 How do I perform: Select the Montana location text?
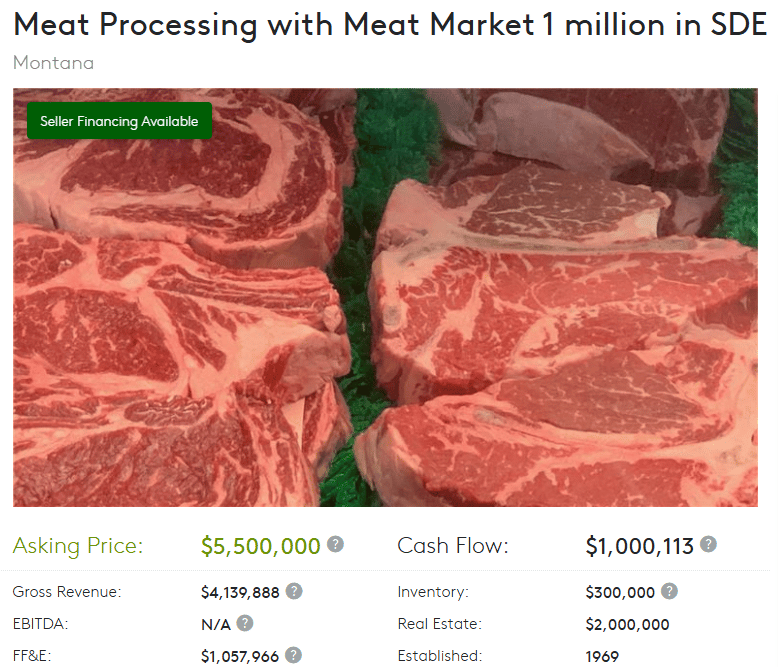53,63
